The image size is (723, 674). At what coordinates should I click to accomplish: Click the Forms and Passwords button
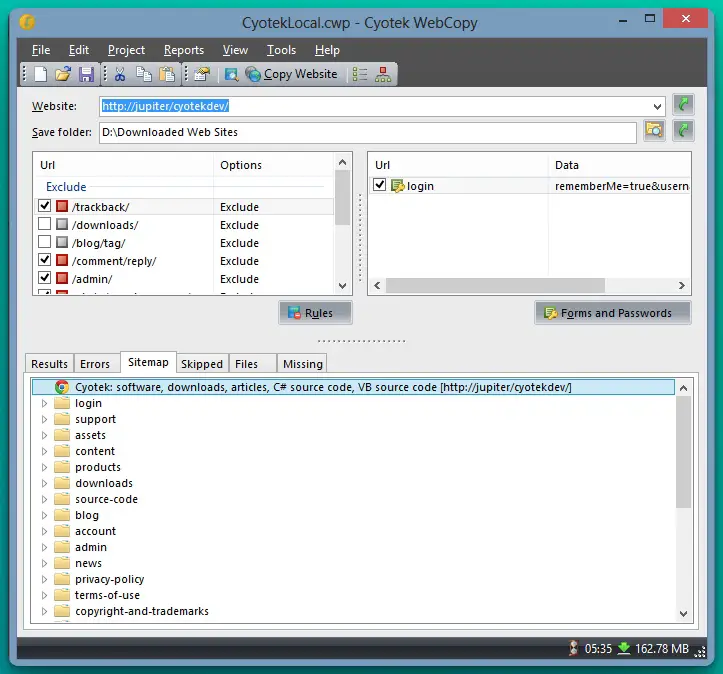[612, 313]
